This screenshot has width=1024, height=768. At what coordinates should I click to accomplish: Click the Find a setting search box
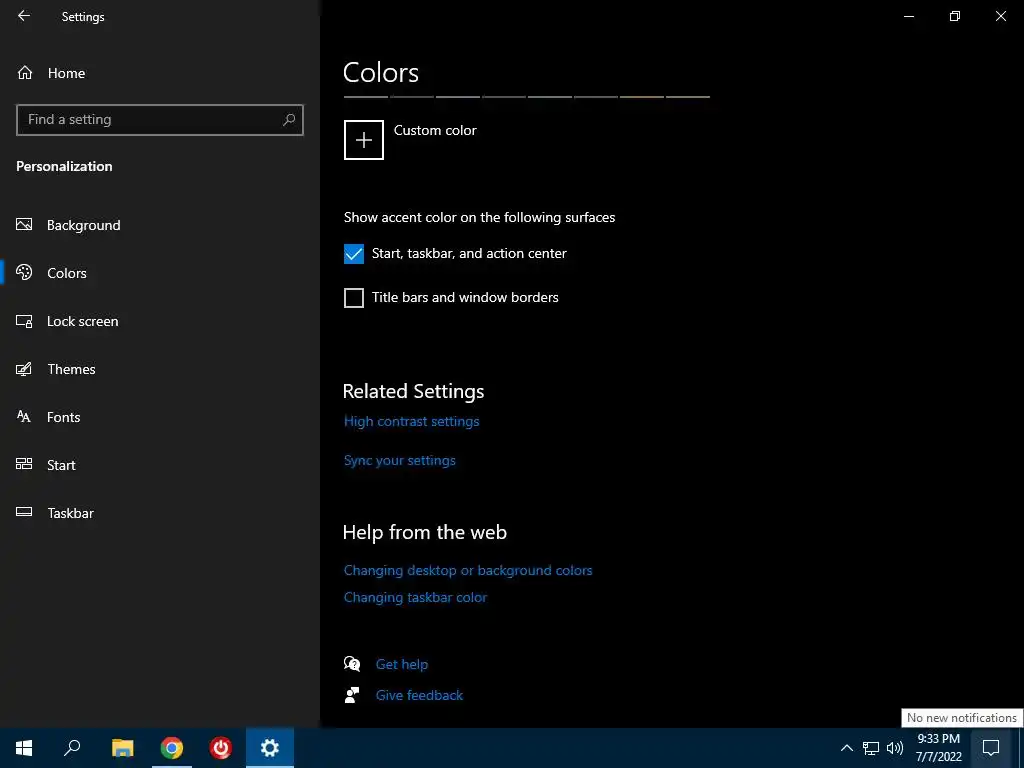[160, 120]
